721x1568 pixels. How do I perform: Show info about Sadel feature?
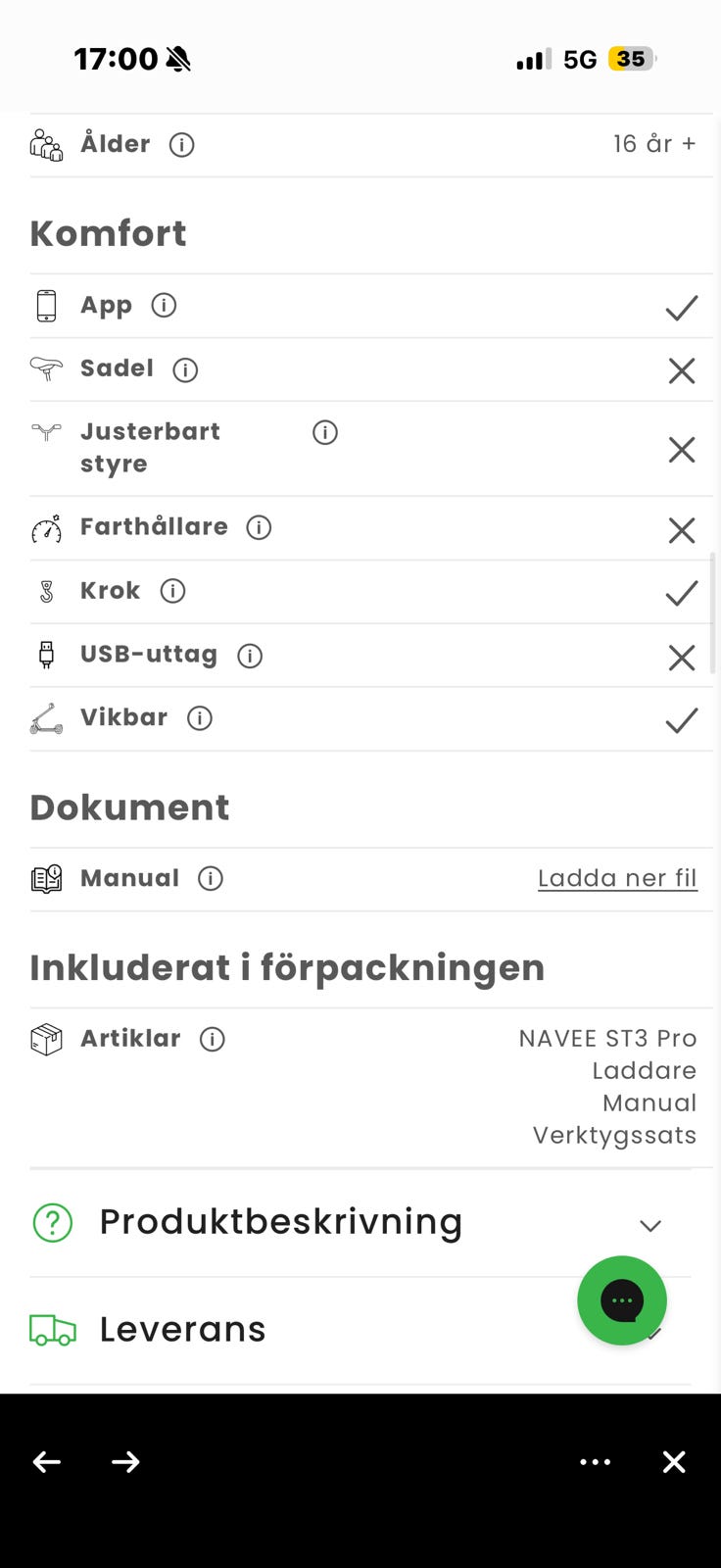185,369
